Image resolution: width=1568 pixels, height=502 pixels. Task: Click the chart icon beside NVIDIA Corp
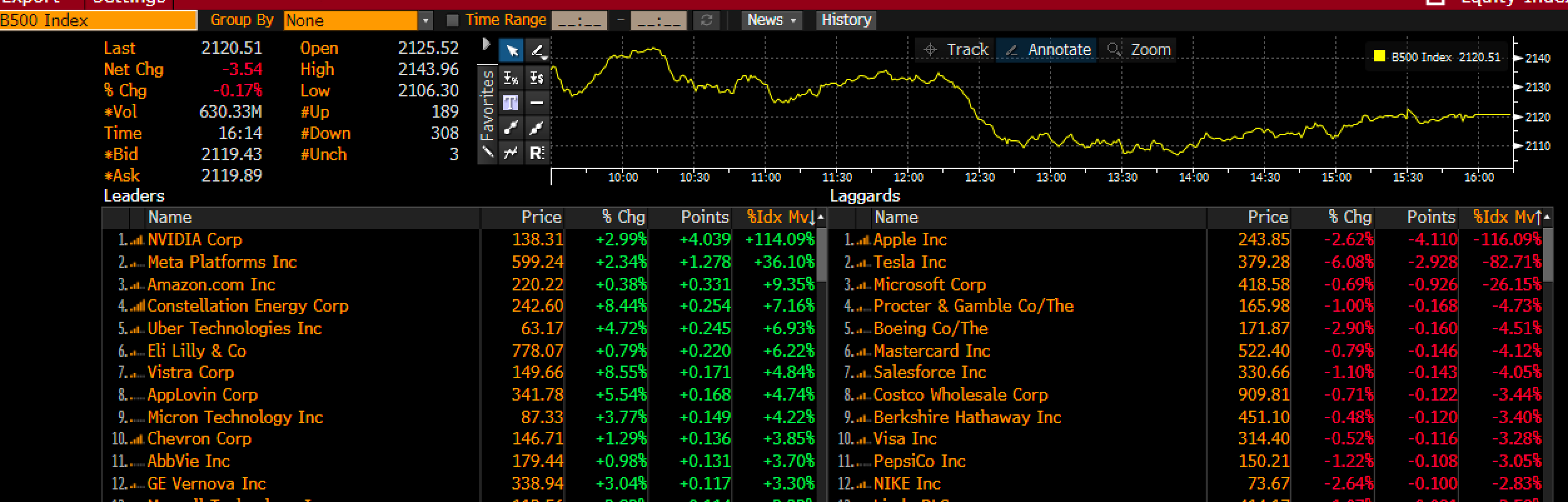pos(137,240)
